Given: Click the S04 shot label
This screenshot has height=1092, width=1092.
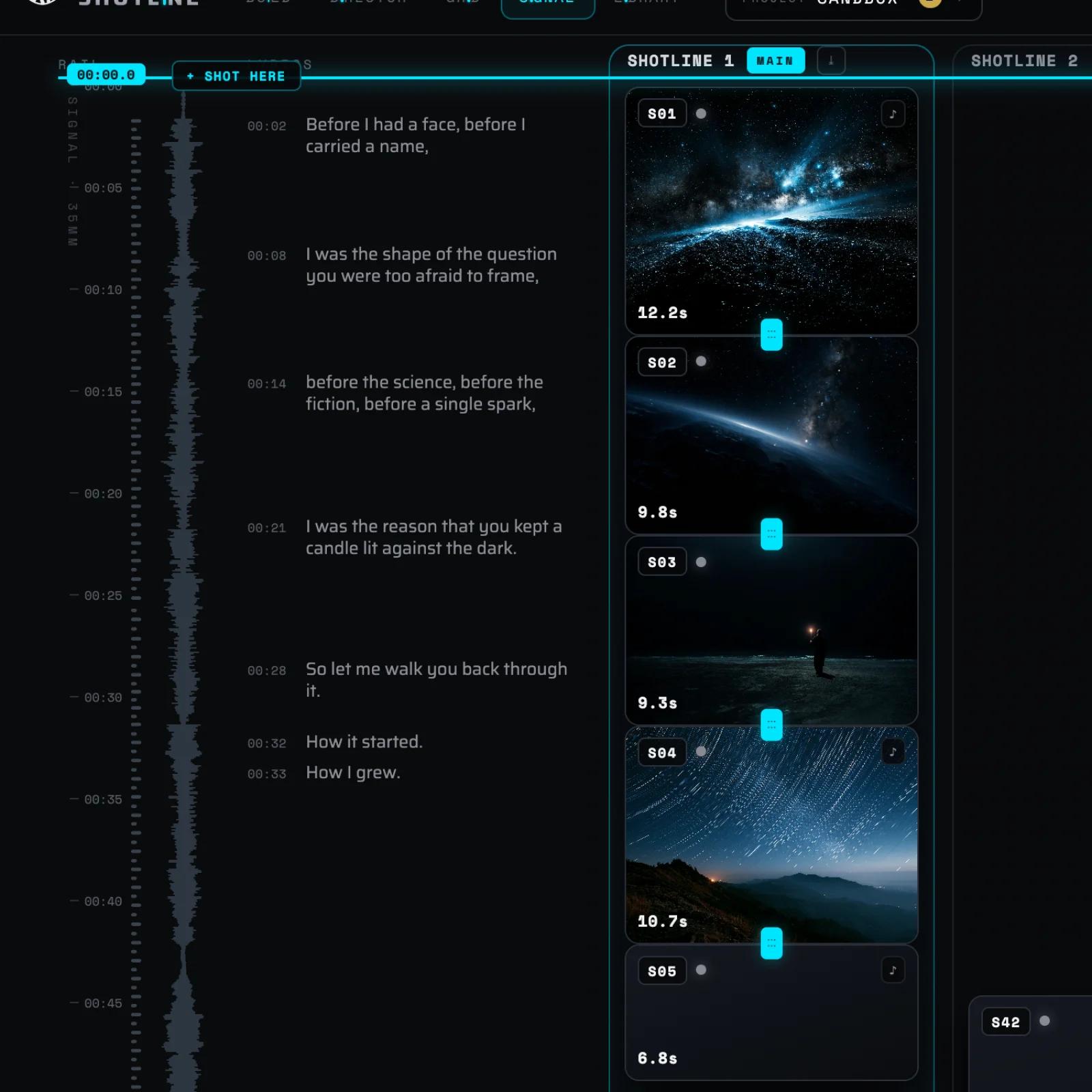Looking at the screenshot, I should [662, 753].
